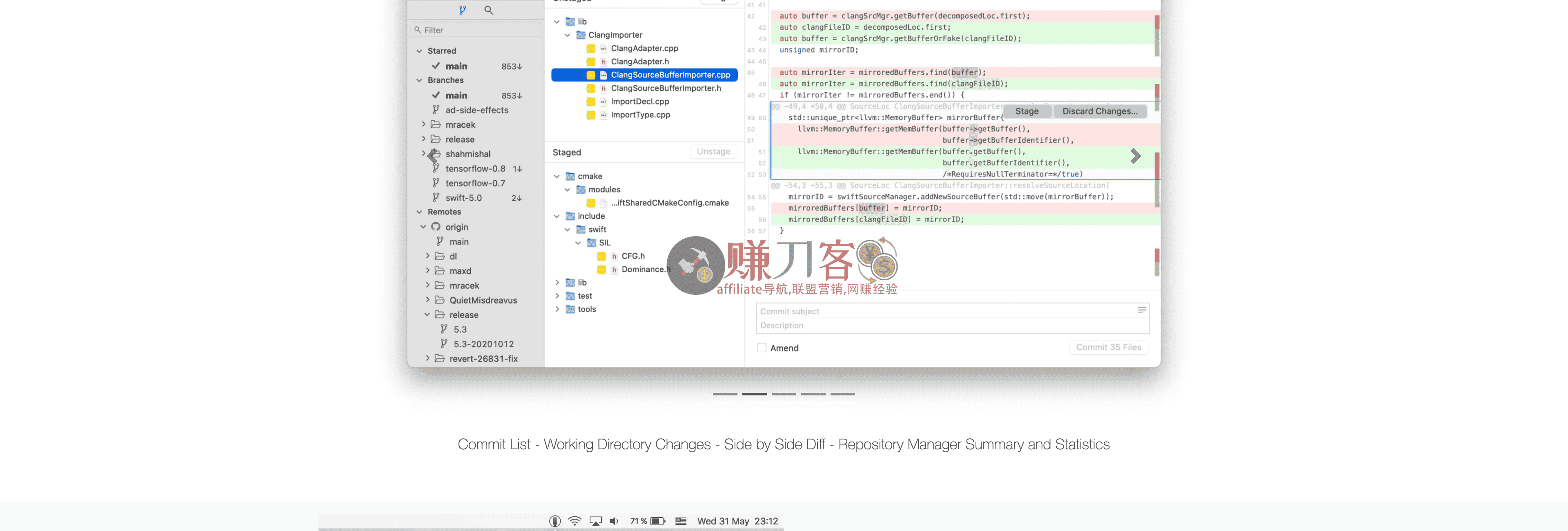Click the branch icon above the Filter field
This screenshot has height=531, width=1568.
click(x=462, y=10)
